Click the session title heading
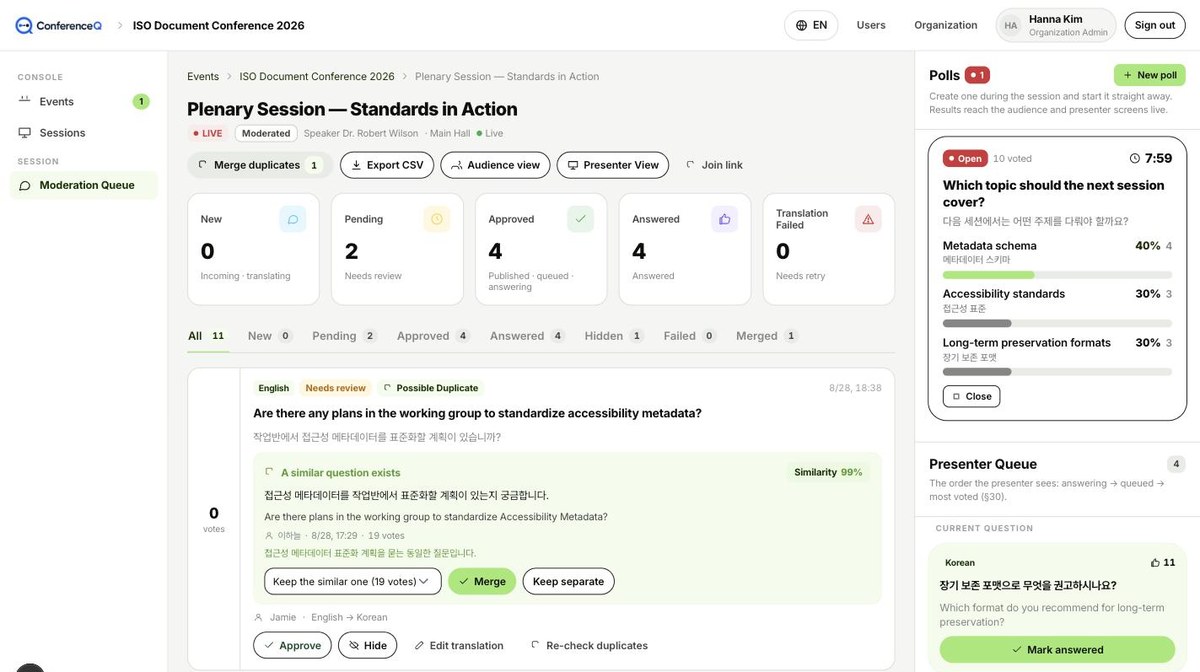 [352, 109]
